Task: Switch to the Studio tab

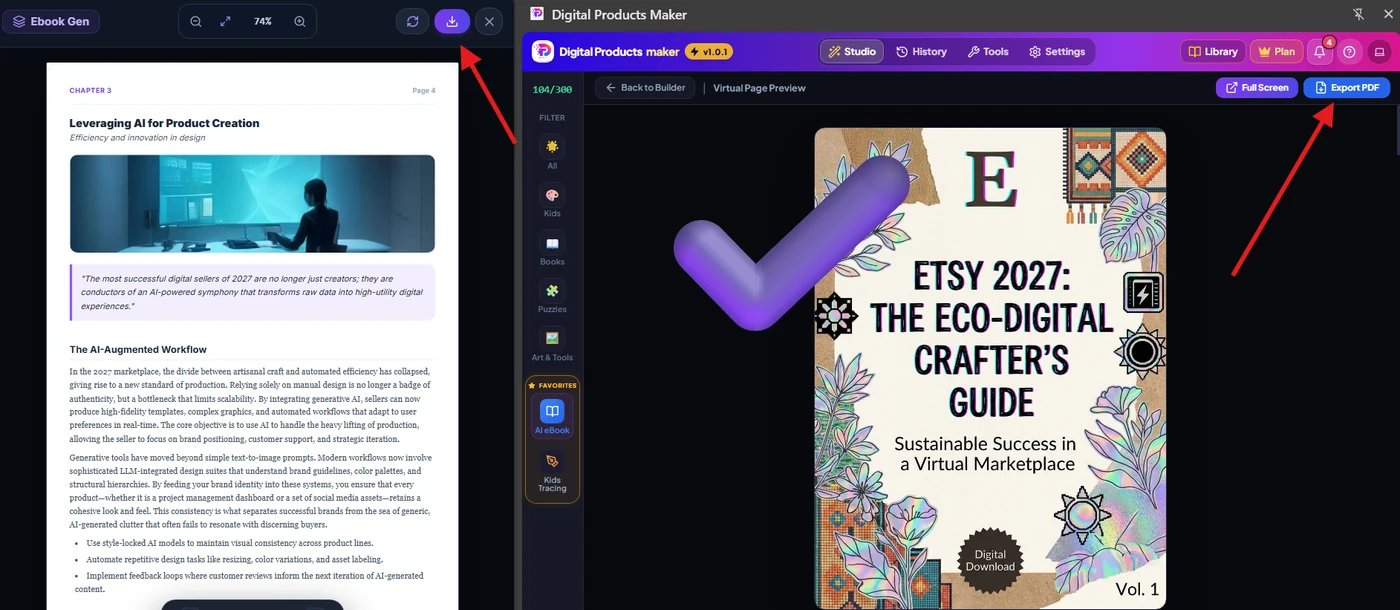Action: 852,51
